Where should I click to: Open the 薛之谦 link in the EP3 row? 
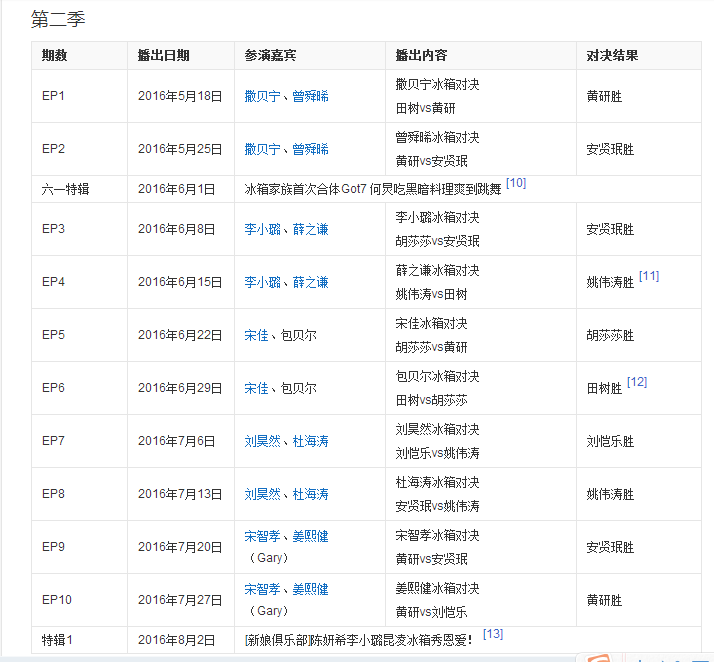(x=310, y=229)
